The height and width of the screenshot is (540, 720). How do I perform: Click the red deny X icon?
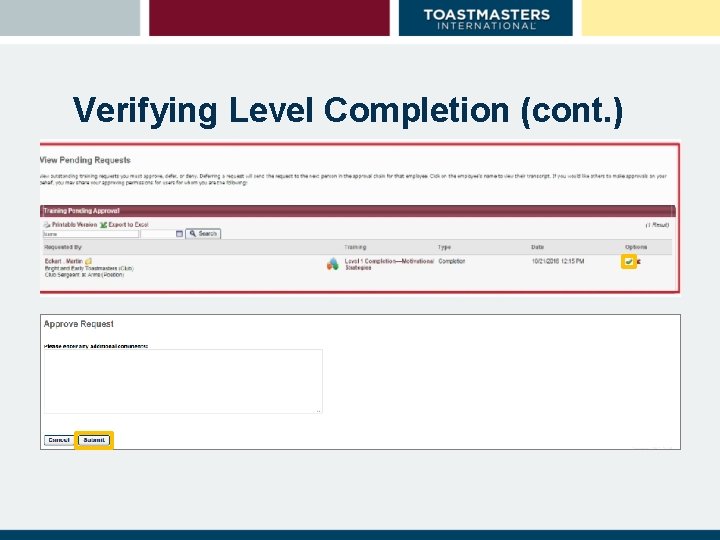pos(638,262)
